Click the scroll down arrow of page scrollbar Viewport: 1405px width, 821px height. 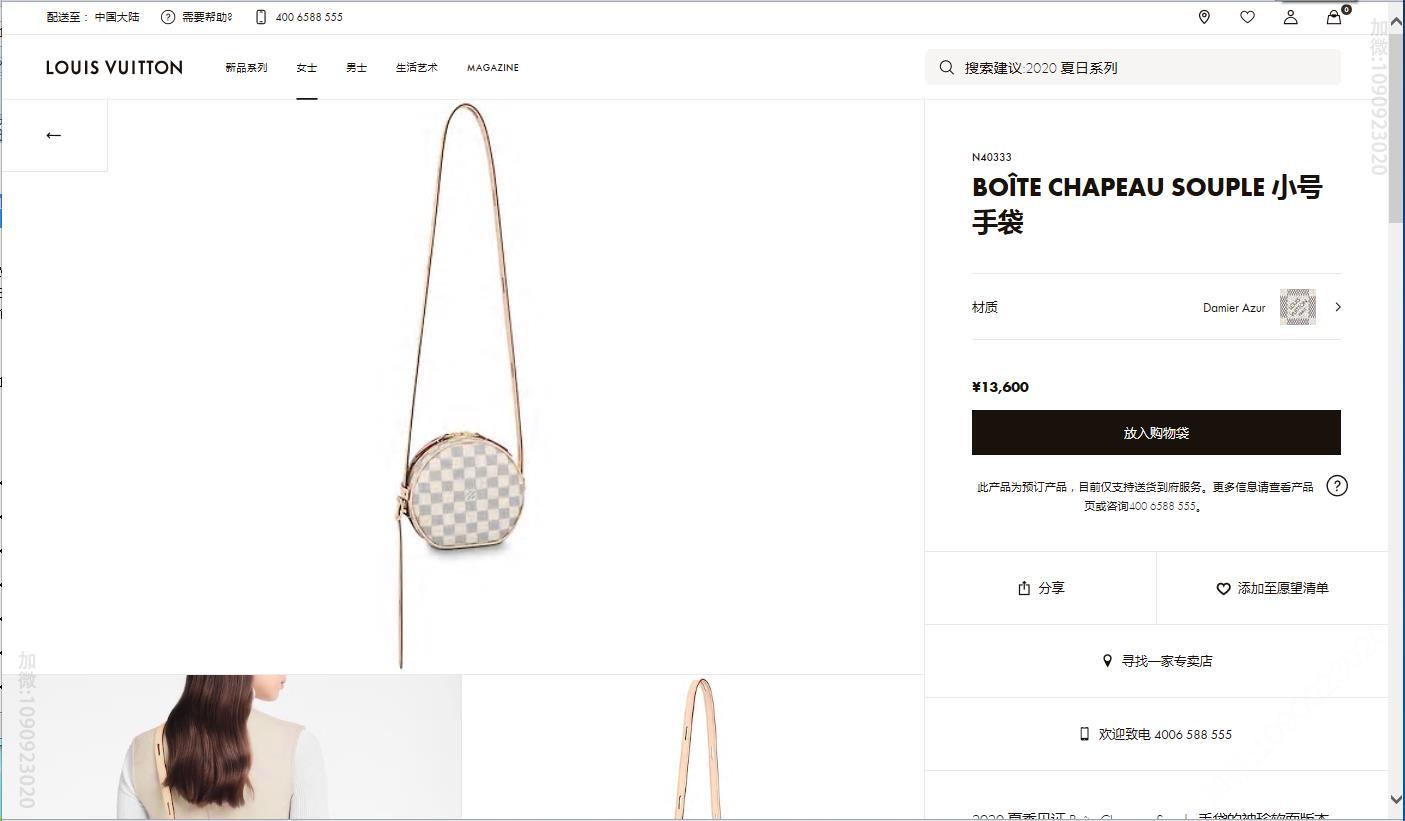[x=1396, y=799]
